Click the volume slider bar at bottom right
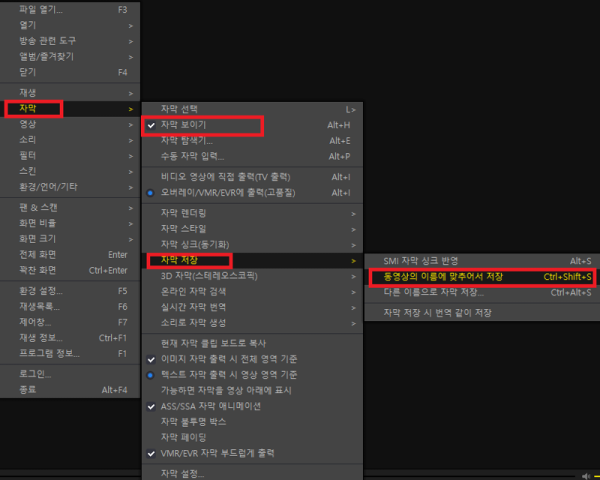Image resolution: width=600 pixels, height=480 pixels. click(x=596, y=477)
